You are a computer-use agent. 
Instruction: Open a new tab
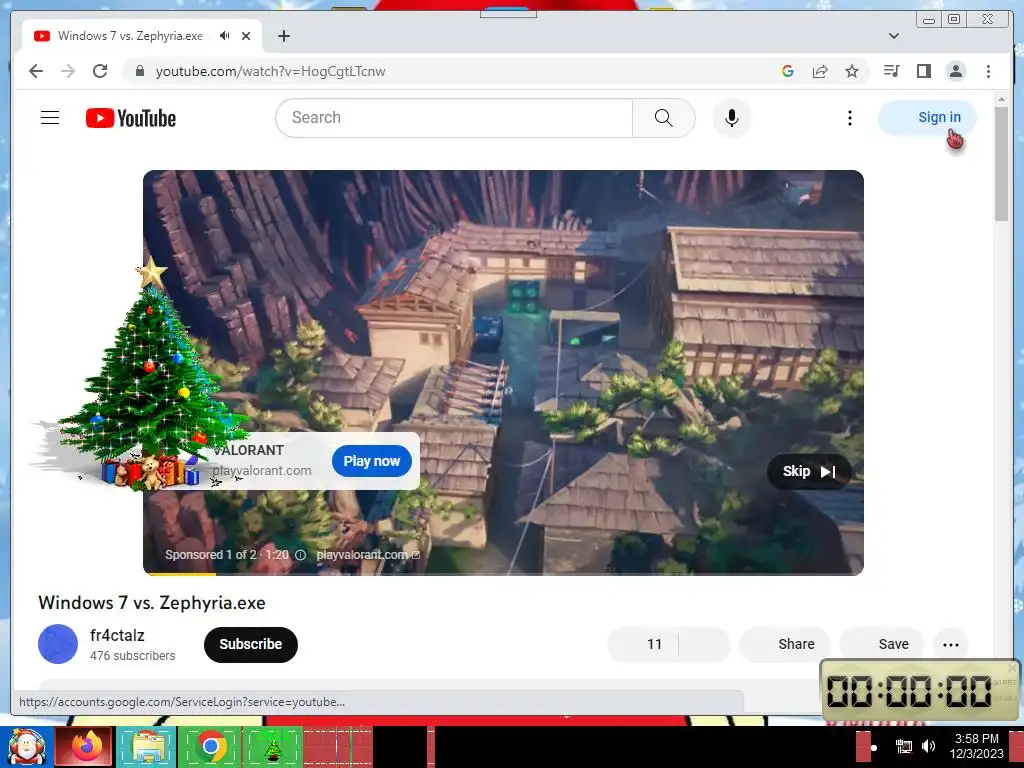tap(283, 36)
